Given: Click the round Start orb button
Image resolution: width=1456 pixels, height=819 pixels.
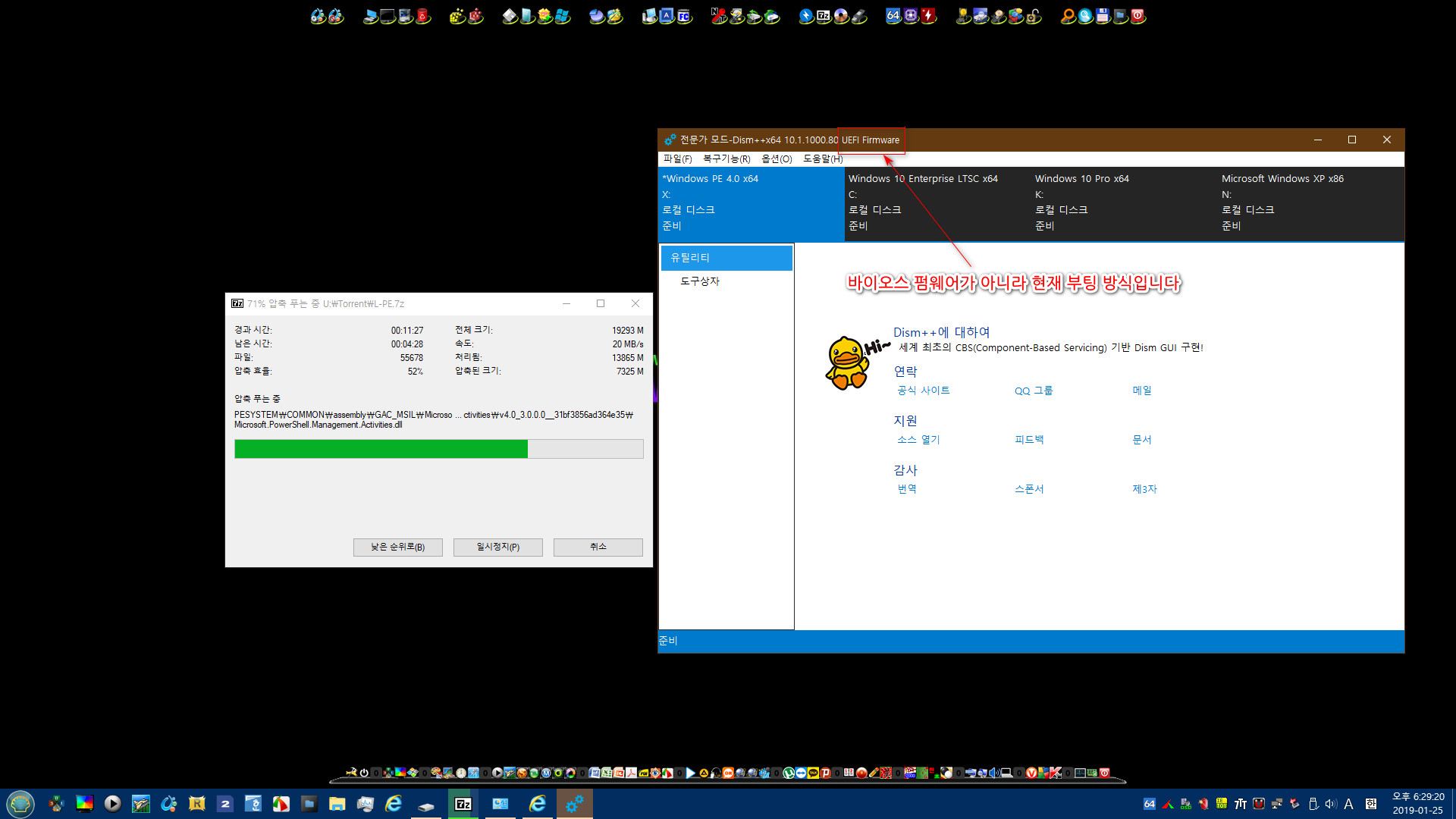Looking at the screenshot, I should [20, 804].
